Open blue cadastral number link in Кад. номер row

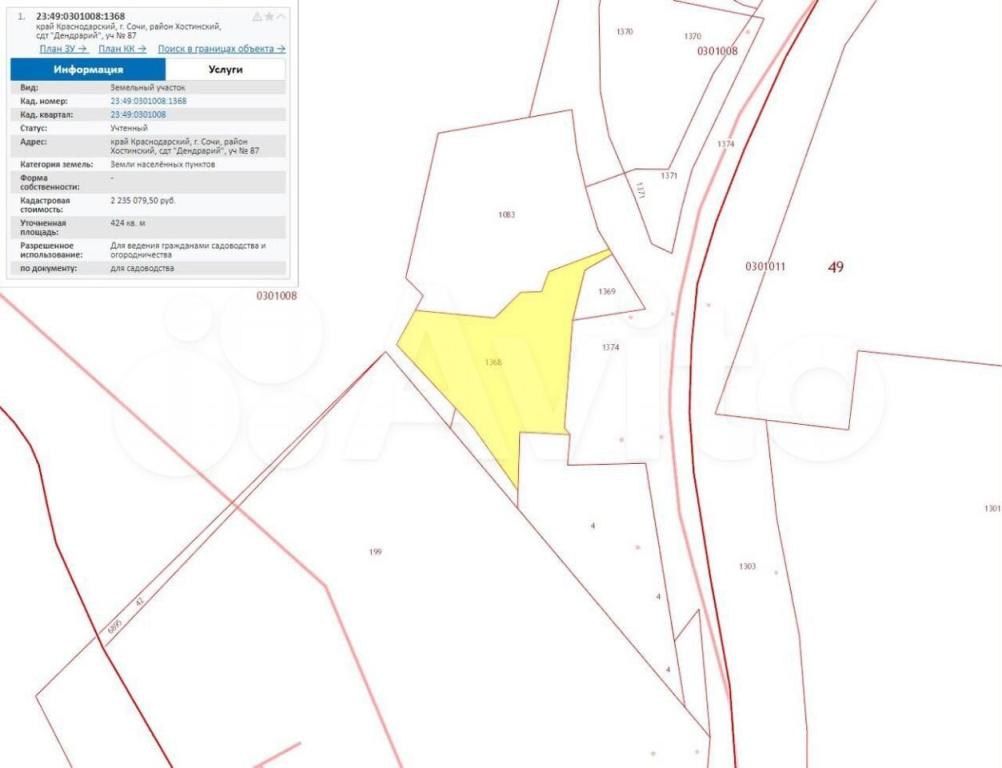[x=148, y=101]
